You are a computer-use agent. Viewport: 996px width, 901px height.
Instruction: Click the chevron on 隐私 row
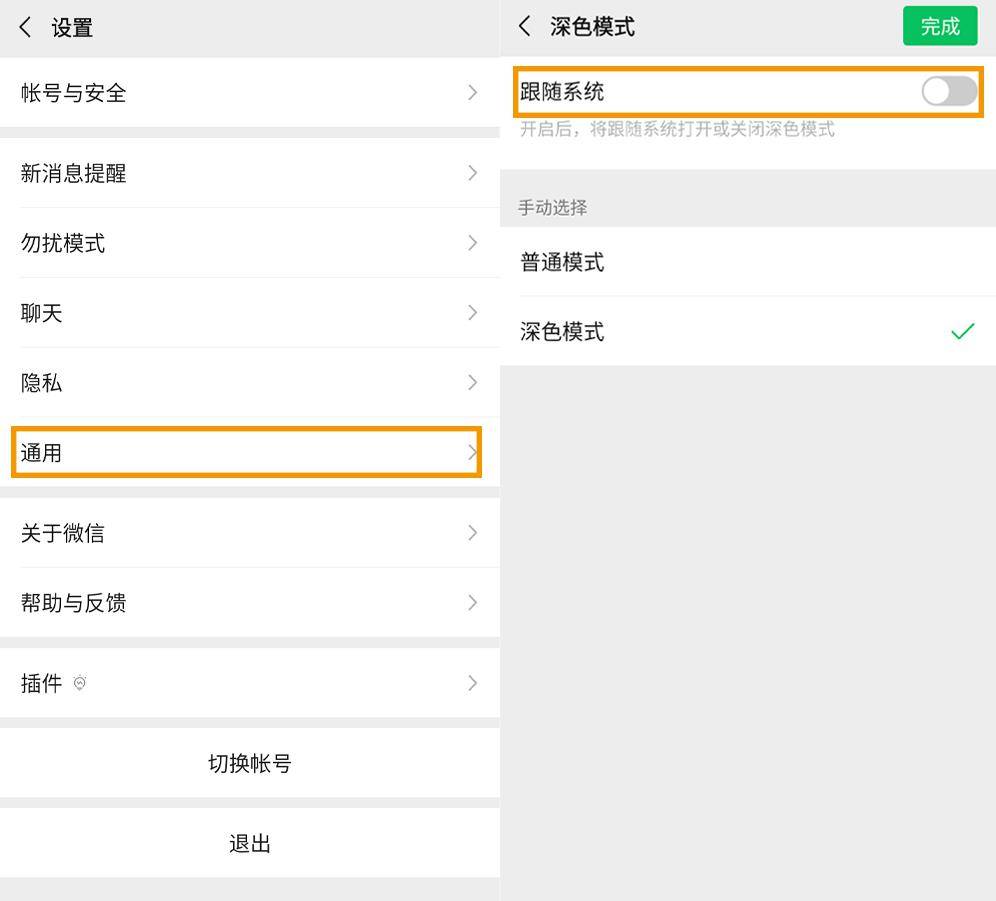click(x=473, y=383)
